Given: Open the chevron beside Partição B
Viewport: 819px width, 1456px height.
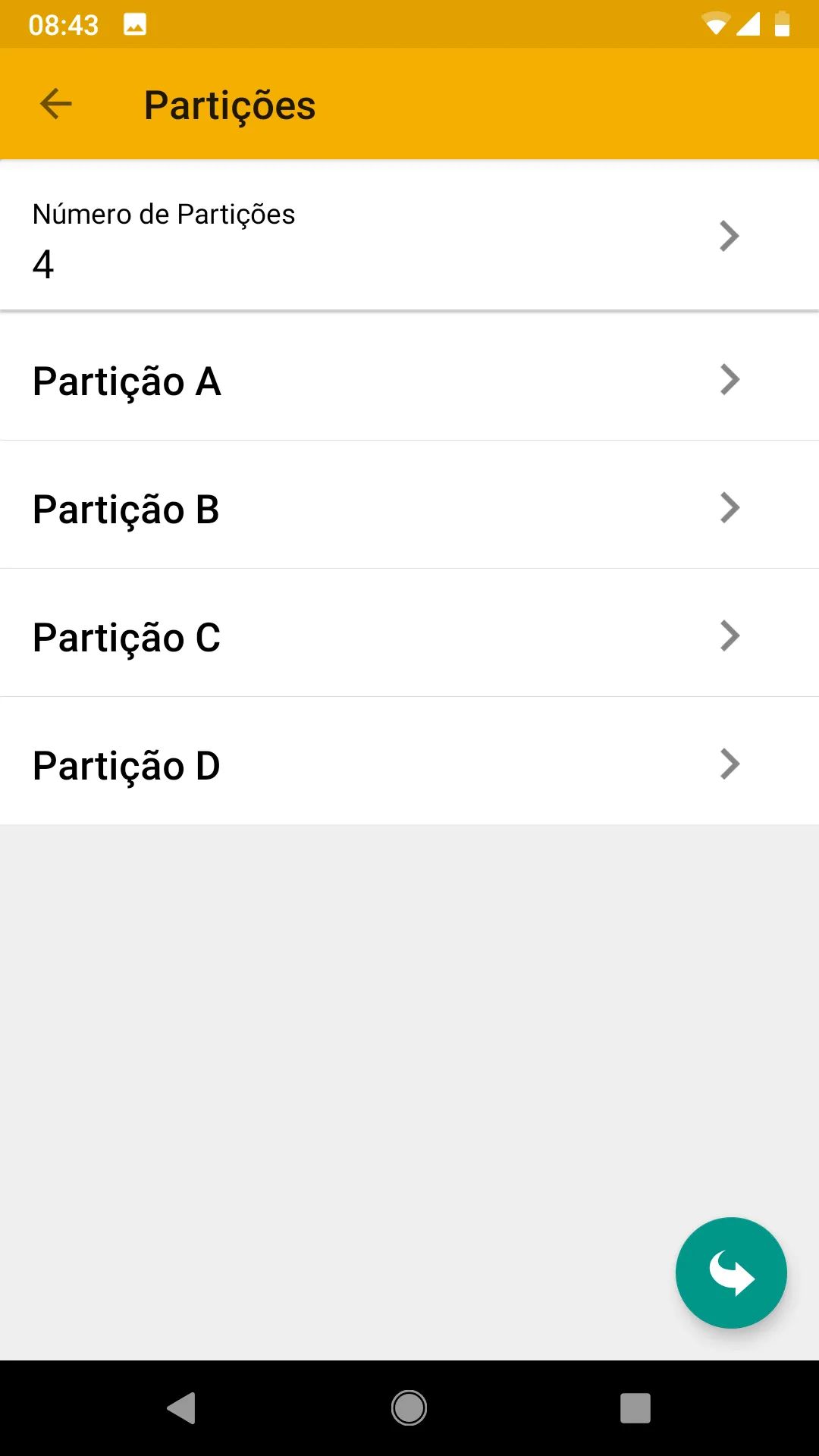Looking at the screenshot, I should [729, 507].
